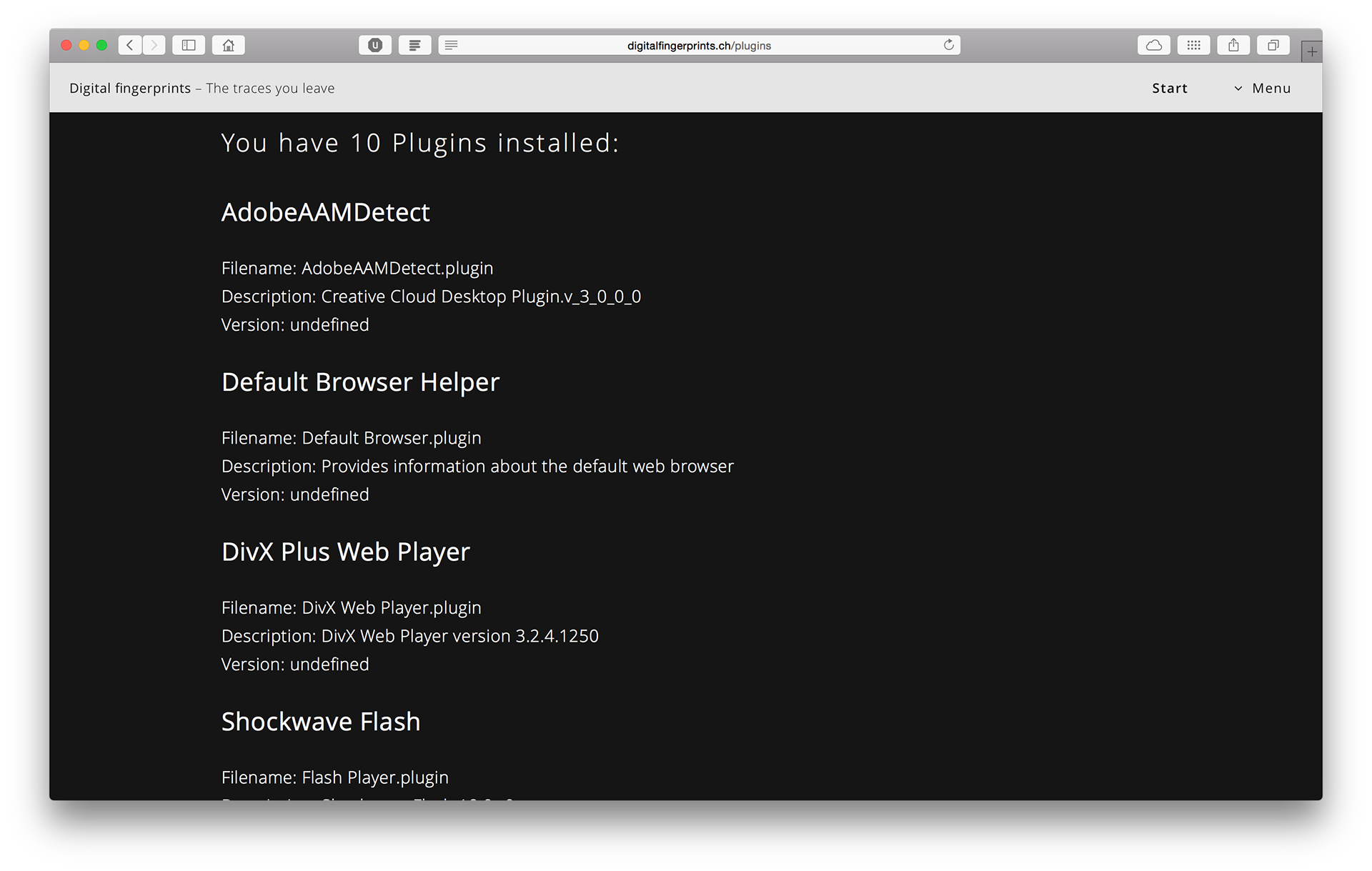Click 'Version: undefined' under Default Browser Helper
Image resolution: width=1372 pixels, height=871 pixels.
click(x=295, y=494)
